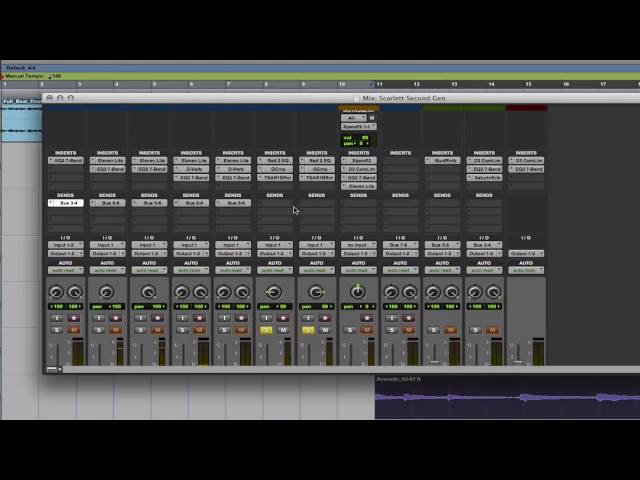Toggle input monitoring on the Input 1-2 track
The width and height of the screenshot is (640, 480).
(x=57, y=318)
